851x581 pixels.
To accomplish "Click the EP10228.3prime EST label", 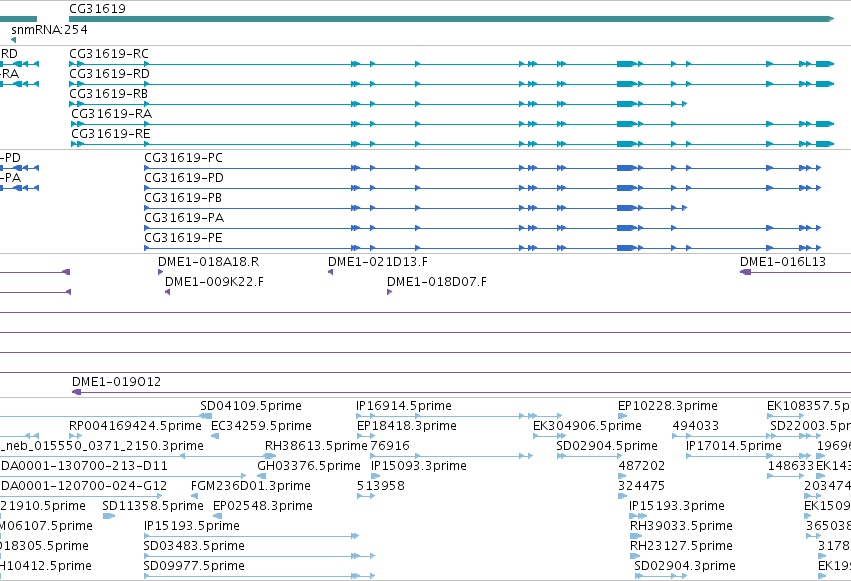I will (668, 406).
